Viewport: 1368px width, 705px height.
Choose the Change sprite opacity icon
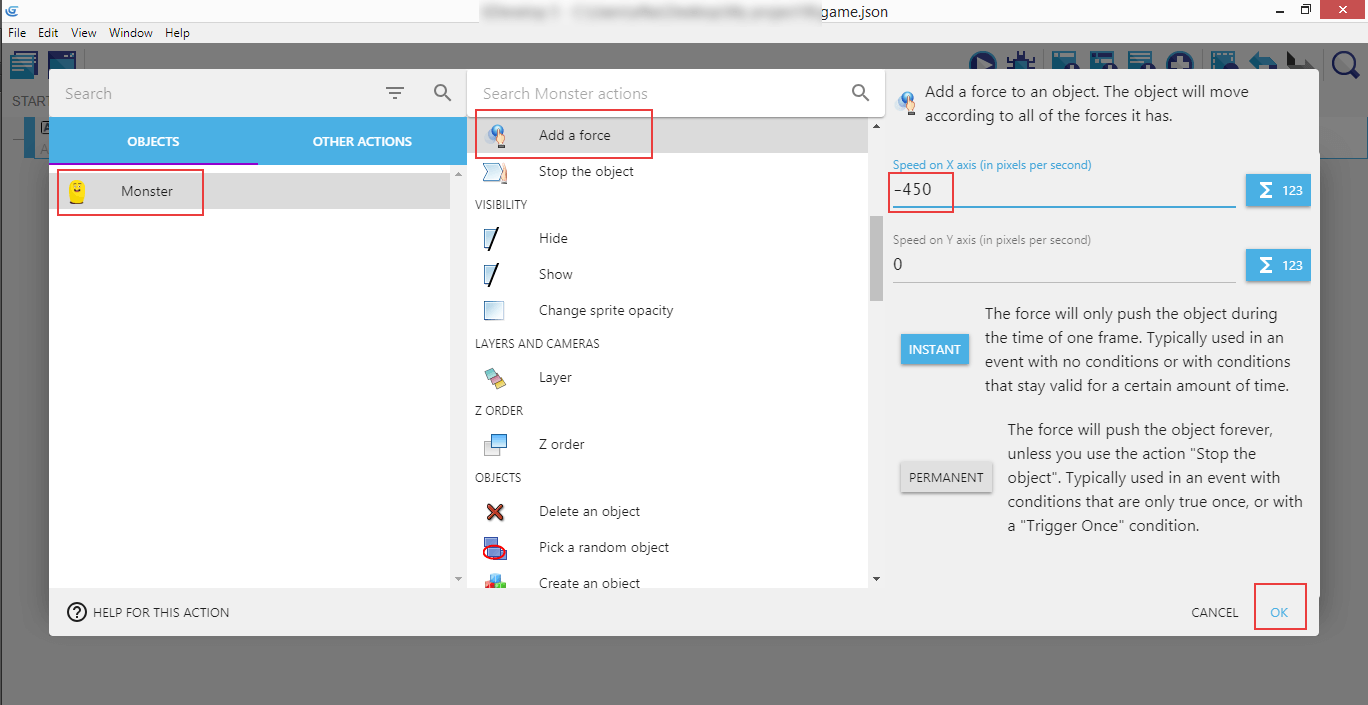pos(494,311)
